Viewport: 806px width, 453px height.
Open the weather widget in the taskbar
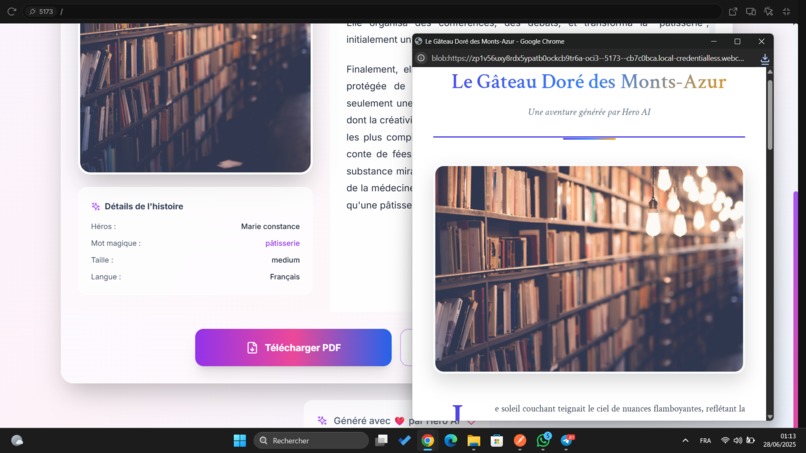point(17,441)
